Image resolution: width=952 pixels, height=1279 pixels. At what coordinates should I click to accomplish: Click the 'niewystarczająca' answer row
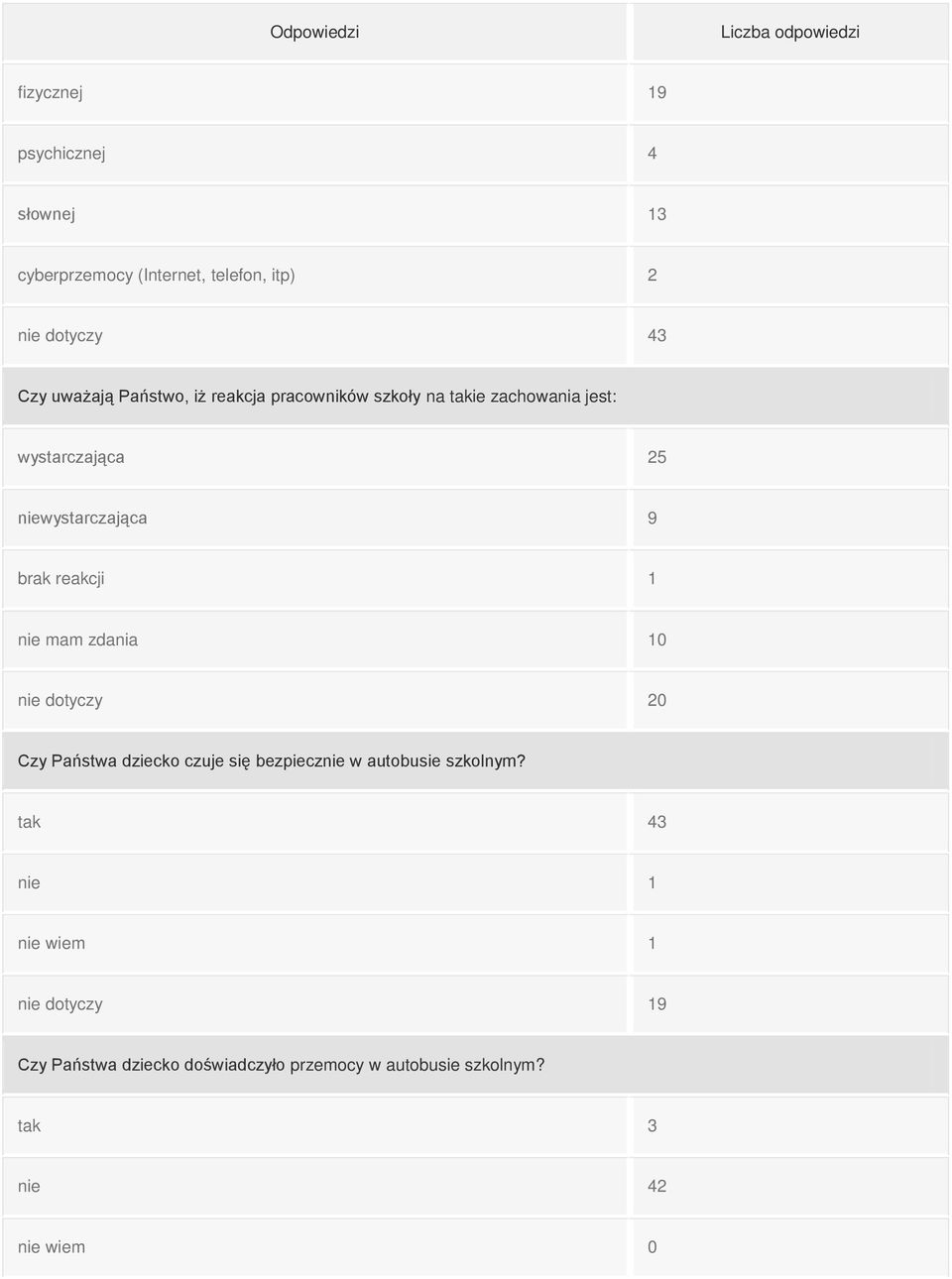475,518
